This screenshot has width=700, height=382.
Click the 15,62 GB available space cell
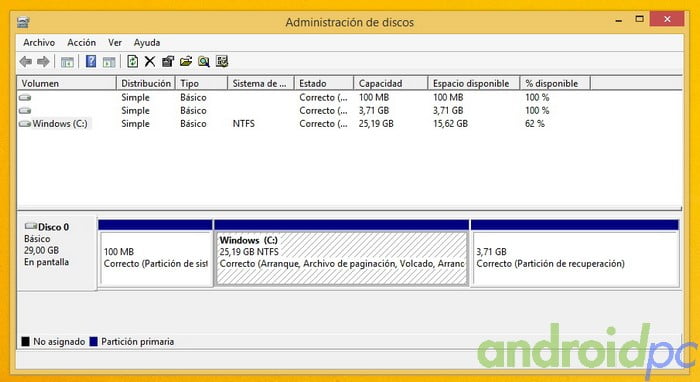[450, 124]
